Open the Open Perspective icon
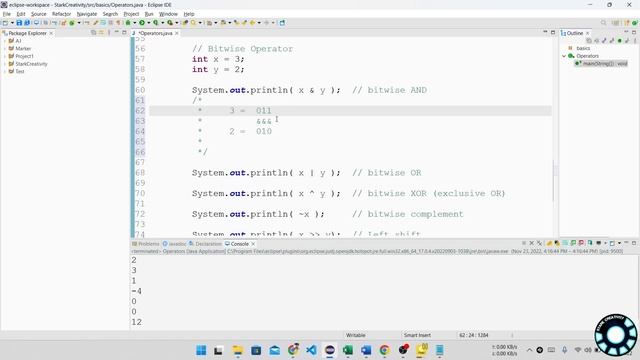Image resolution: width=640 pixels, height=360 pixels. click(616, 23)
